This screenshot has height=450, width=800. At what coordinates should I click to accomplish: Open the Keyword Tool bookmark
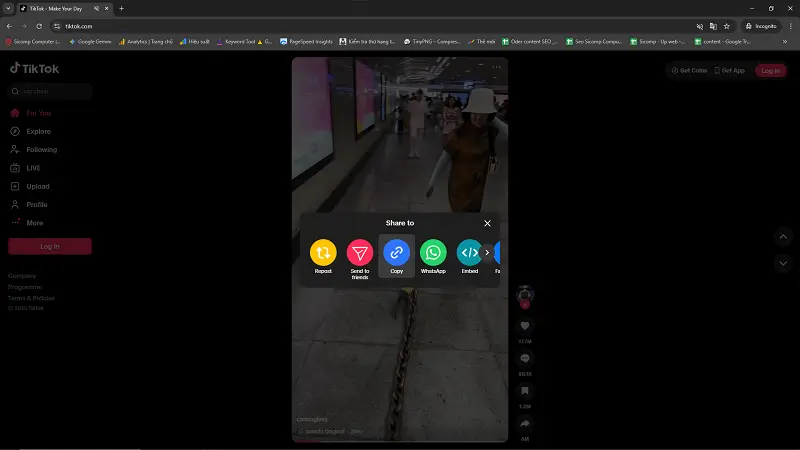(244, 42)
